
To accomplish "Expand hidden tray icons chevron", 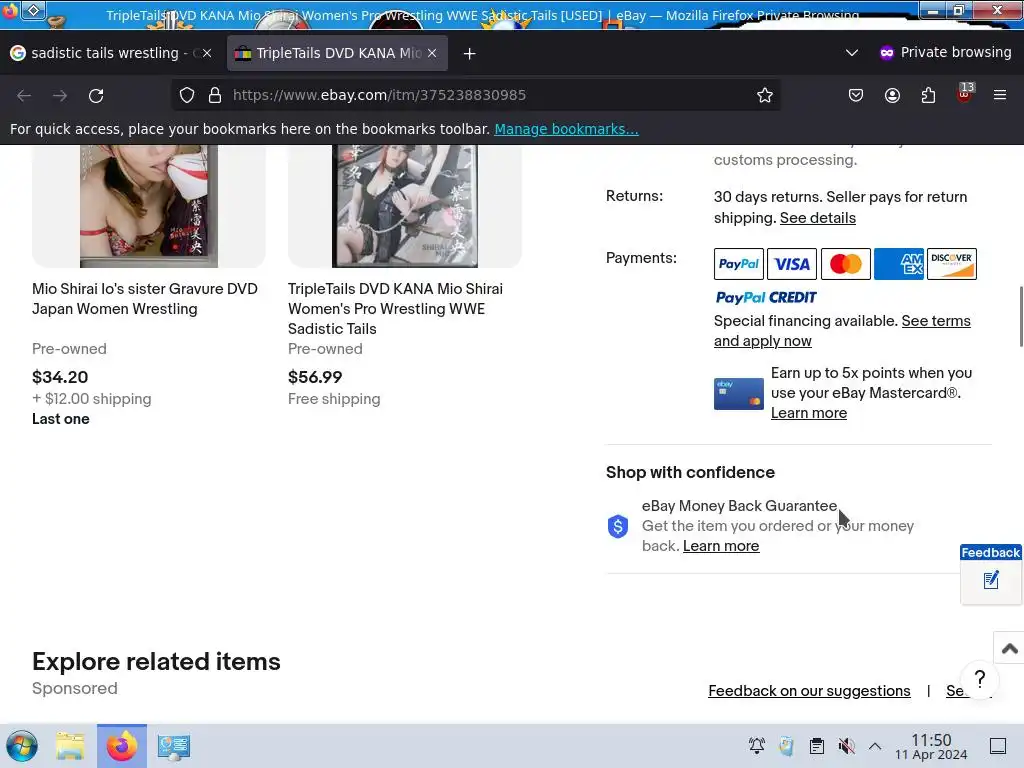I will coord(875,746).
